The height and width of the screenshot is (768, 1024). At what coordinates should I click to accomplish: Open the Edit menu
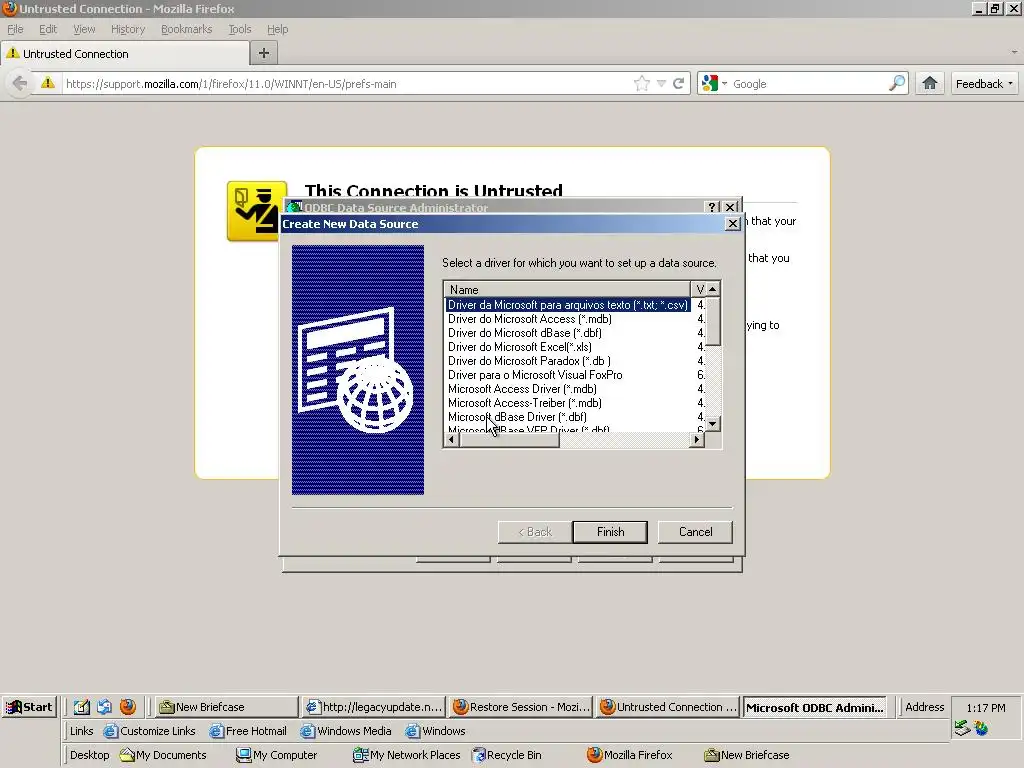click(x=48, y=29)
